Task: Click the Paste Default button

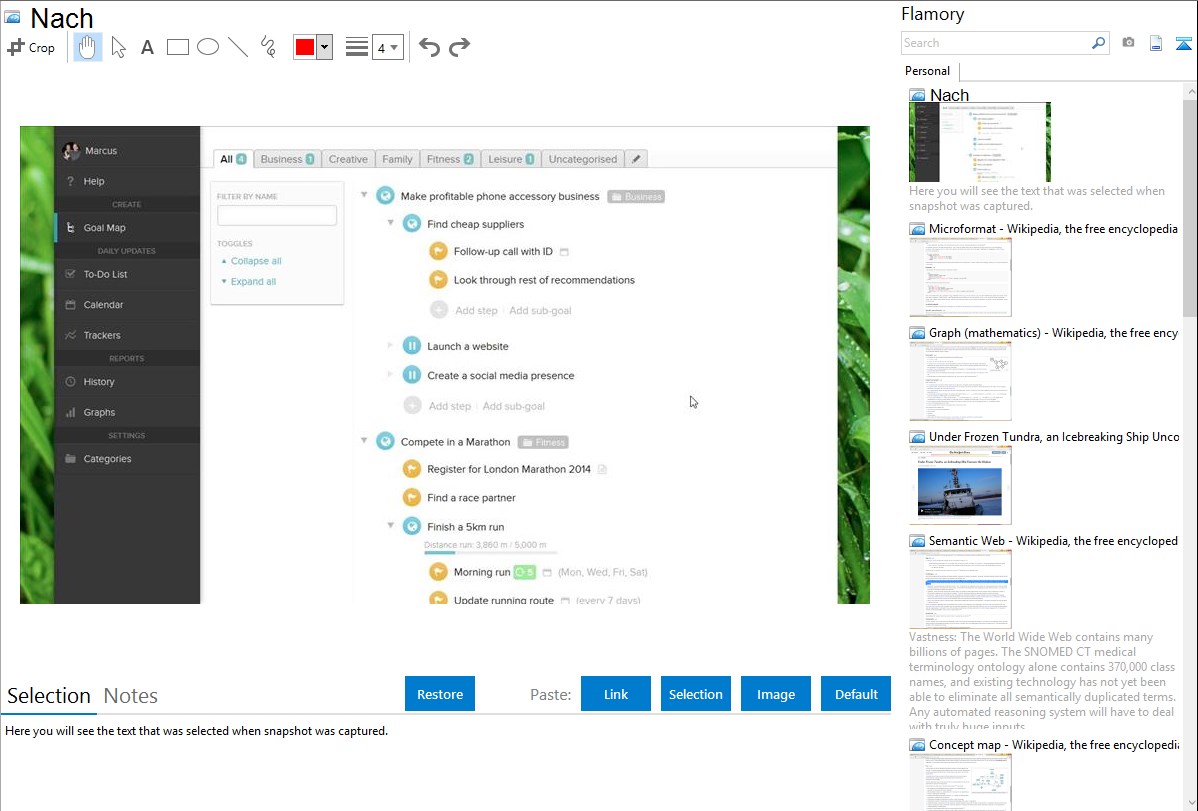Action: tap(856, 694)
